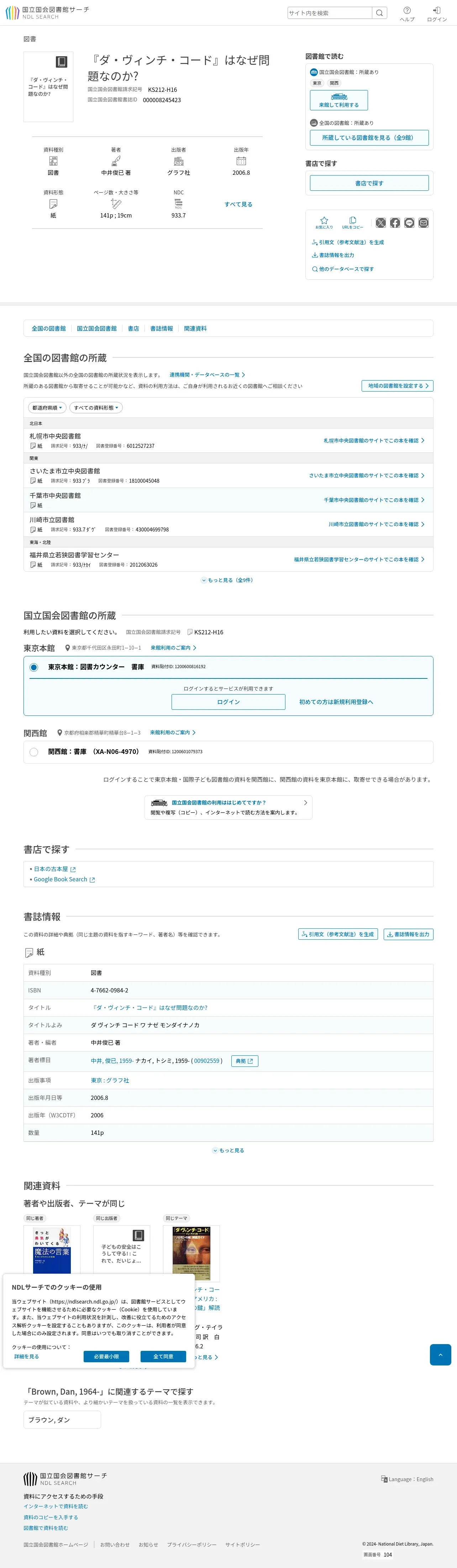Image resolution: width=457 pixels, height=1568 pixels.
Task: Share by email envelope icon
Action: 424,223
